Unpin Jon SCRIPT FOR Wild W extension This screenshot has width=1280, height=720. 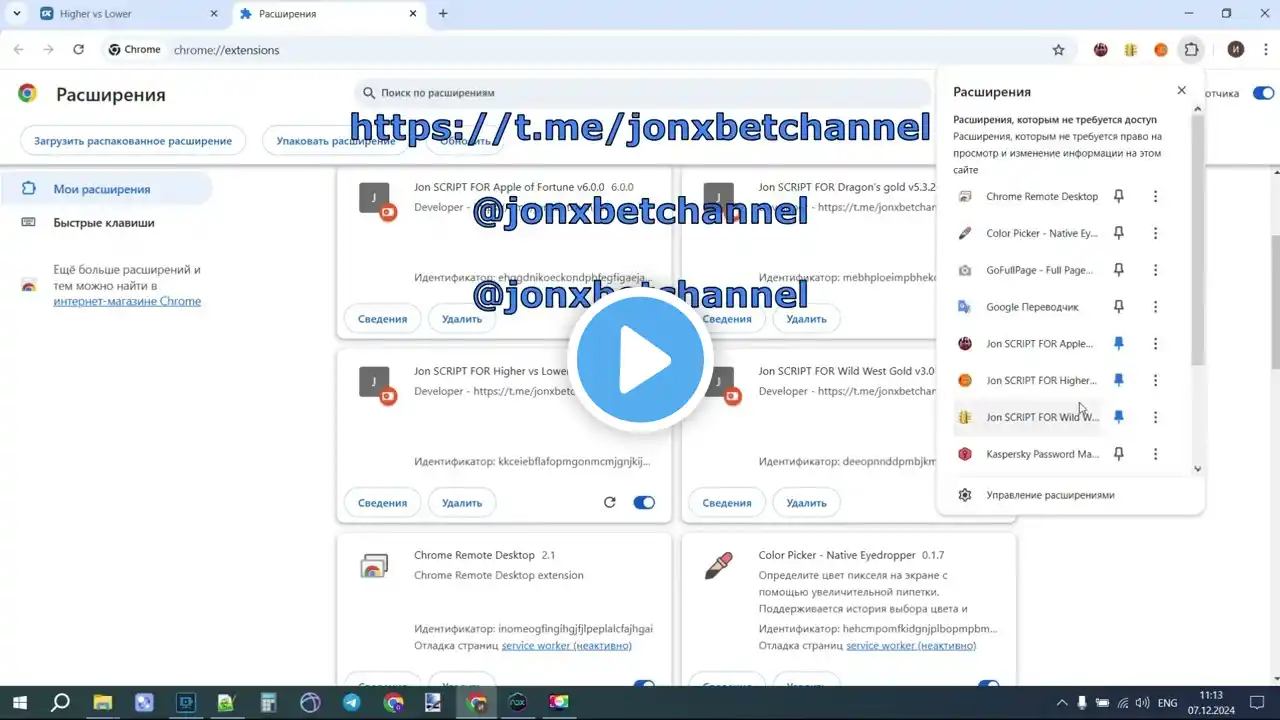click(x=1119, y=417)
